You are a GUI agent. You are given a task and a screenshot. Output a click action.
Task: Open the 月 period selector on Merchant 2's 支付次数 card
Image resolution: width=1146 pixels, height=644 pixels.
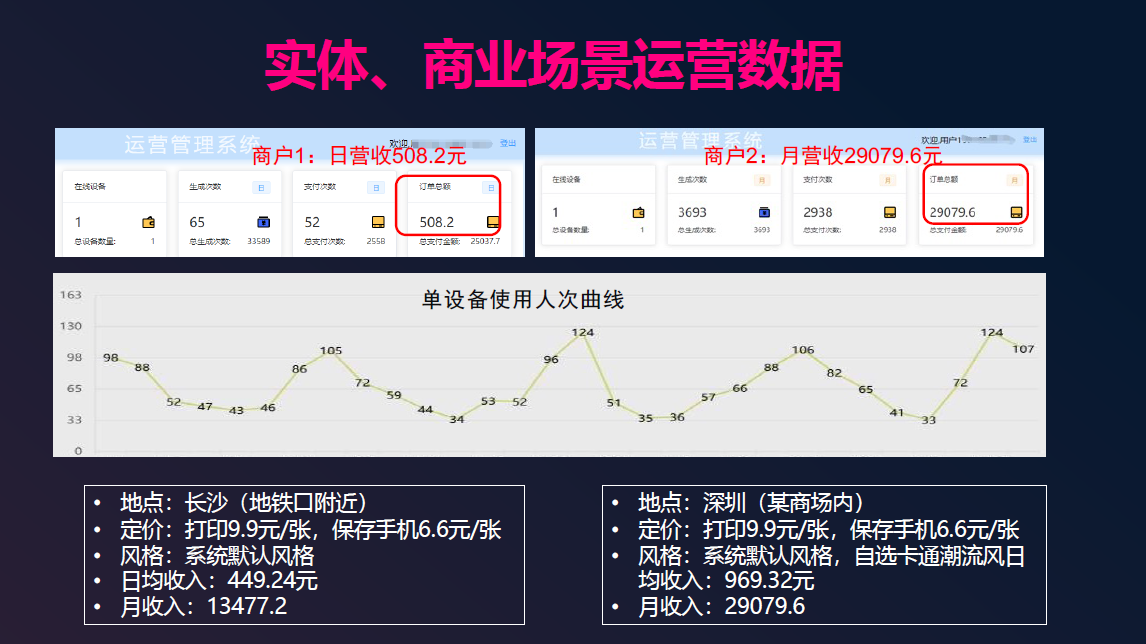coord(887,180)
